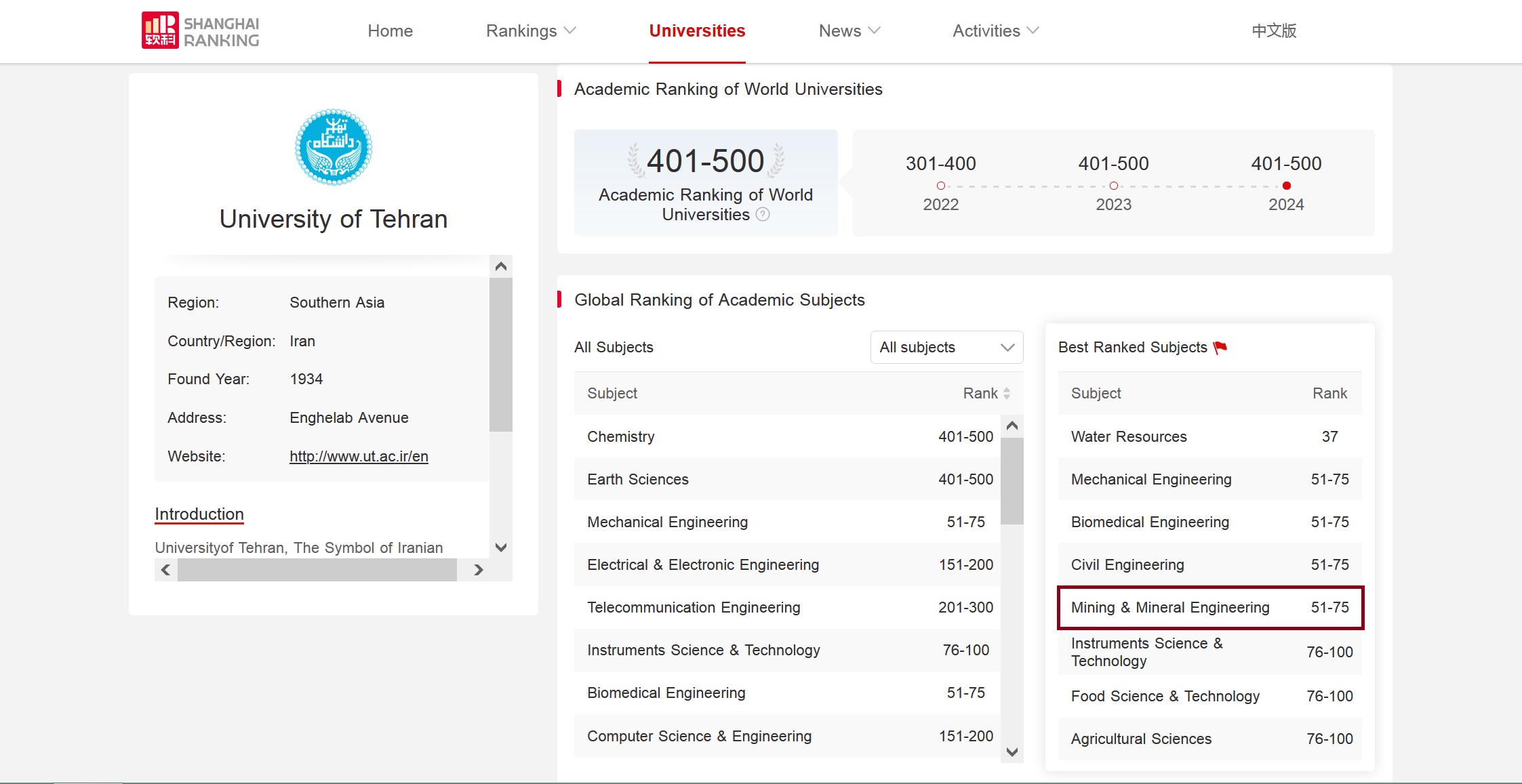The image size is (1522, 784).
Task: Click Biomedical Engineering in All Subjects
Action: [x=787, y=693]
